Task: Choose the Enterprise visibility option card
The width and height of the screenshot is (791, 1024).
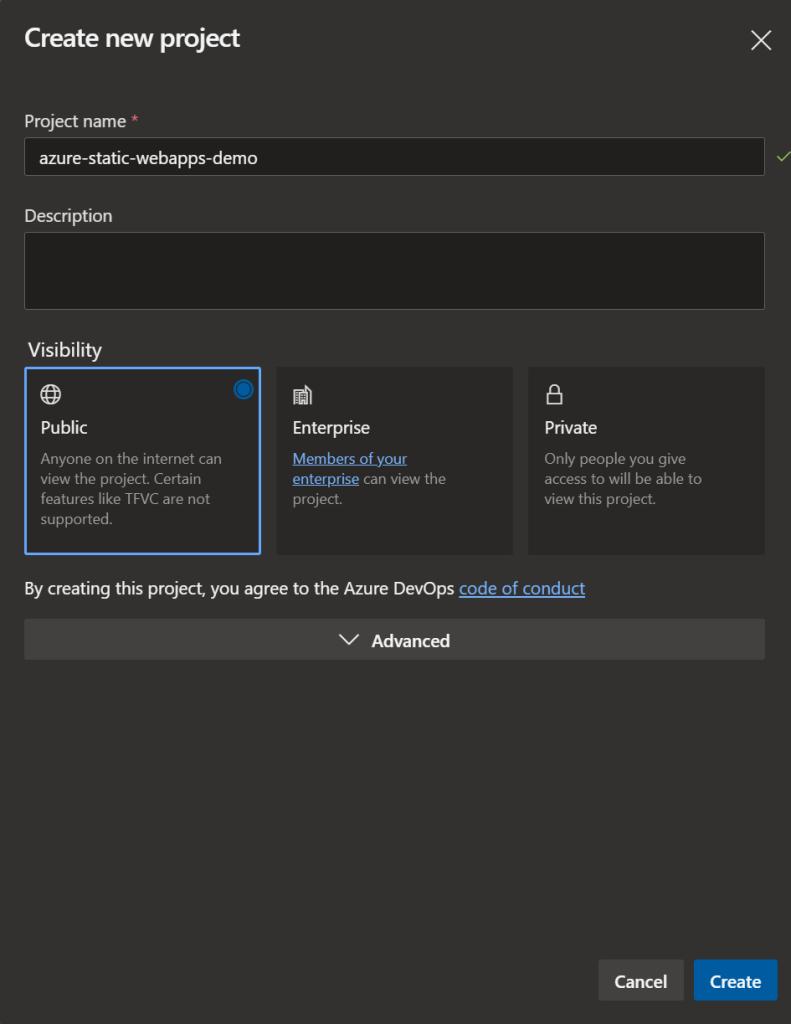Action: pyautogui.click(x=395, y=461)
